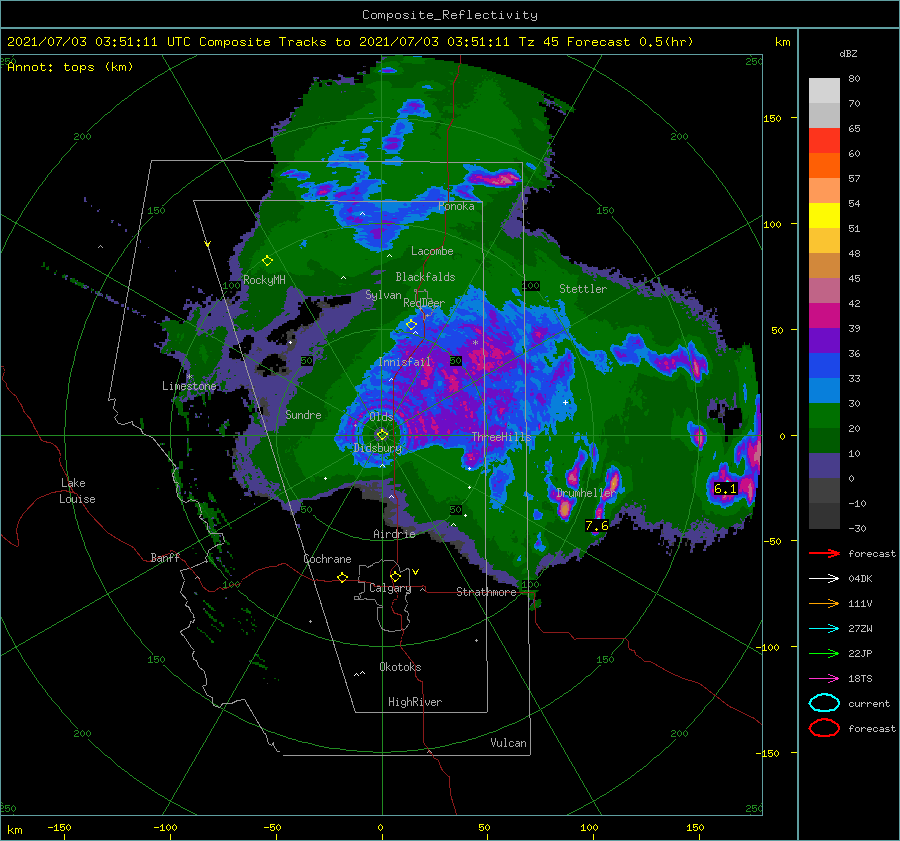Click the Lake Louise label
Screen dimensions: 900x841
point(77,491)
